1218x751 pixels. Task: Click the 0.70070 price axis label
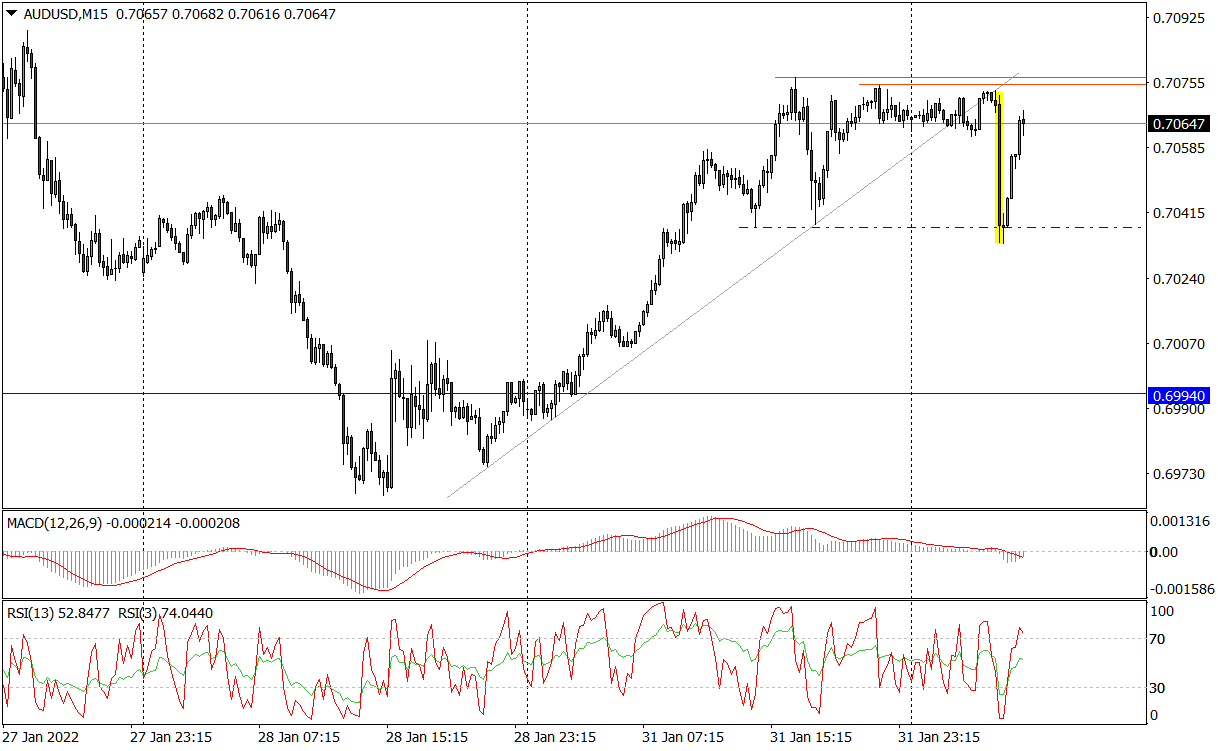[x=1178, y=344]
